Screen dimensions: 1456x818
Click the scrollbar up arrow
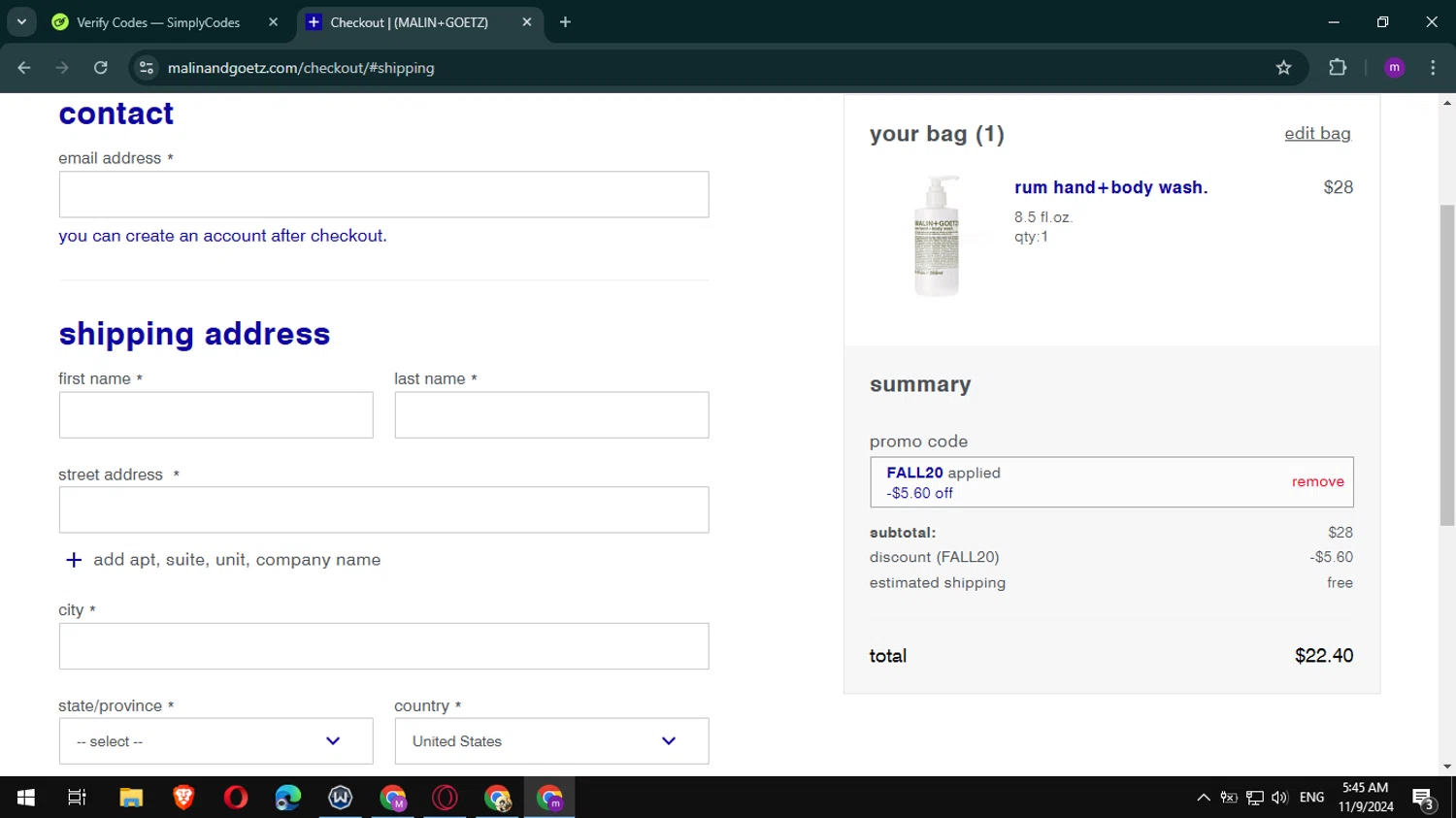coord(1447,102)
